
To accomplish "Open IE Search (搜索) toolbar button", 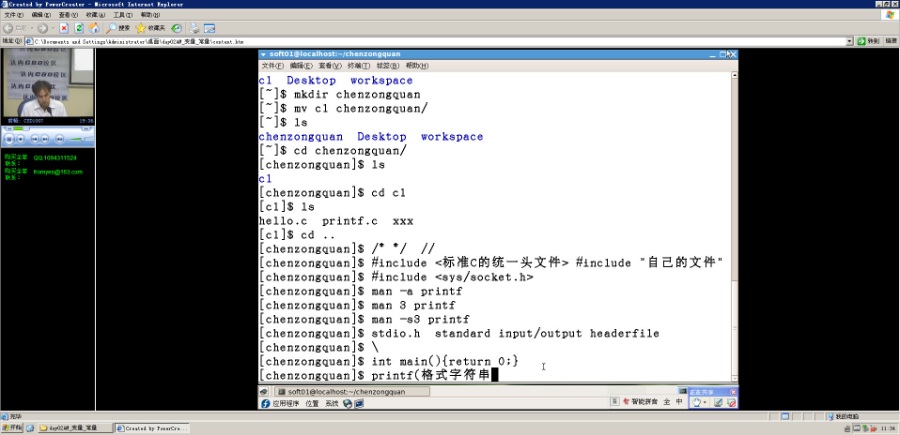I will point(118,28).
